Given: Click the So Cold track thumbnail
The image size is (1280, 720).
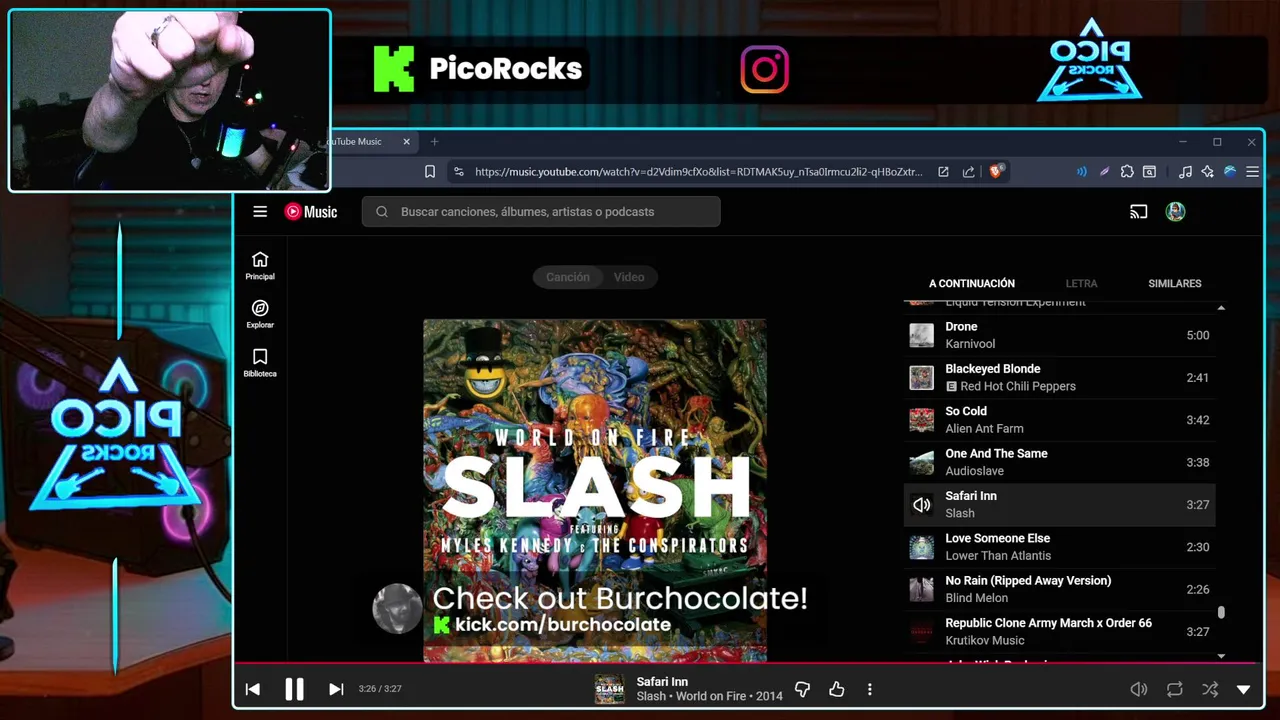Looking at the screenshot, I should click(921, 420).
